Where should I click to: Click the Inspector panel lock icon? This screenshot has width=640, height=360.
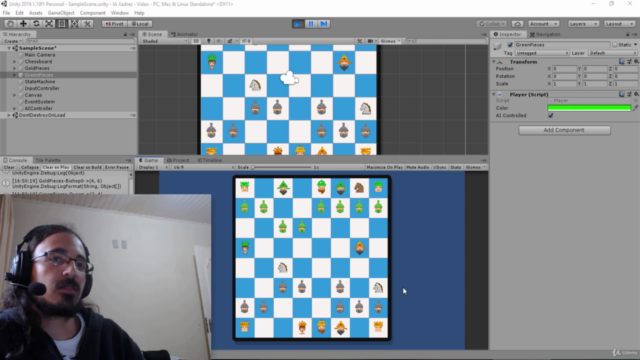tap(628, 34)
